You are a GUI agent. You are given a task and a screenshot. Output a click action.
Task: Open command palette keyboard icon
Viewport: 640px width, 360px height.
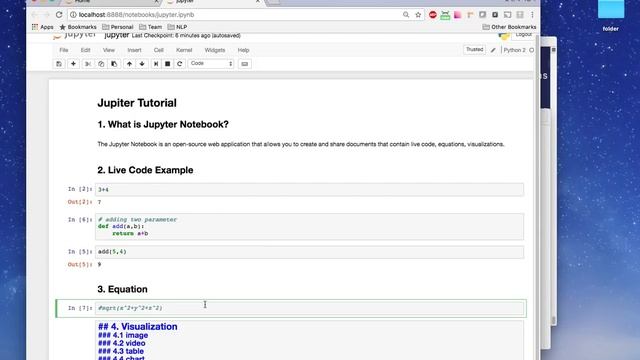[244, 64]
